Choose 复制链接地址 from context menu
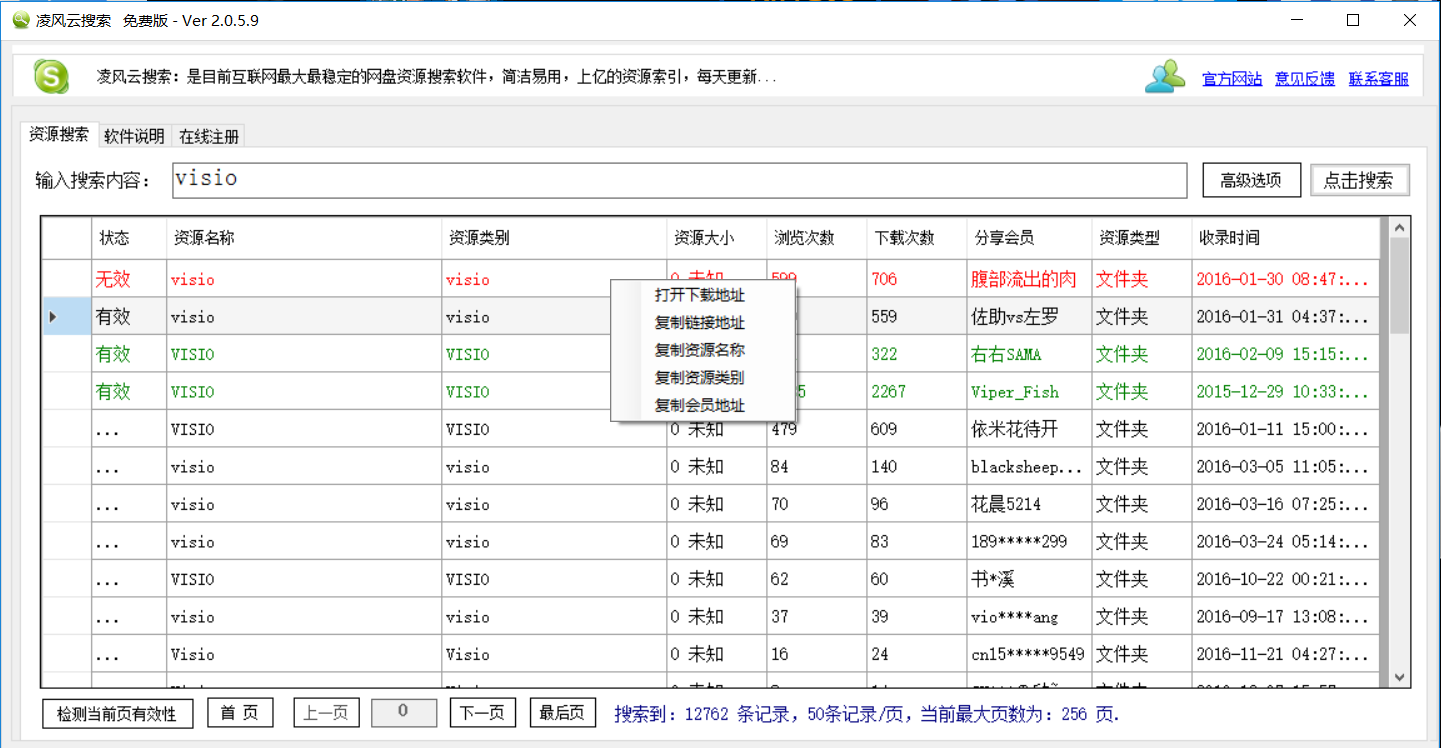The width and height of the screenshot is (1441, 748). [x=704, y=323]
